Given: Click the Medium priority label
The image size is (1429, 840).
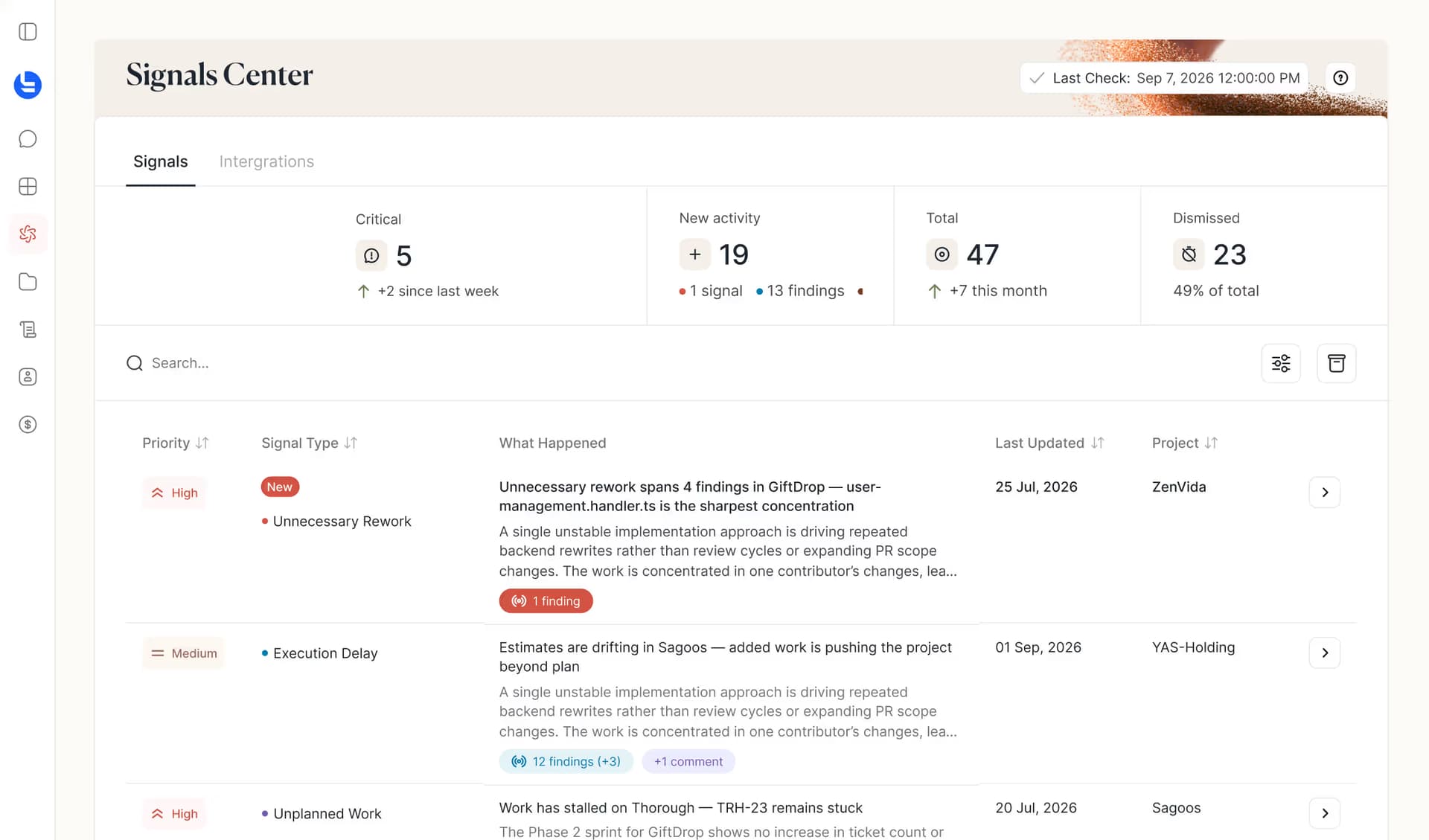Looking at the screenshot, I should (183, 653).
